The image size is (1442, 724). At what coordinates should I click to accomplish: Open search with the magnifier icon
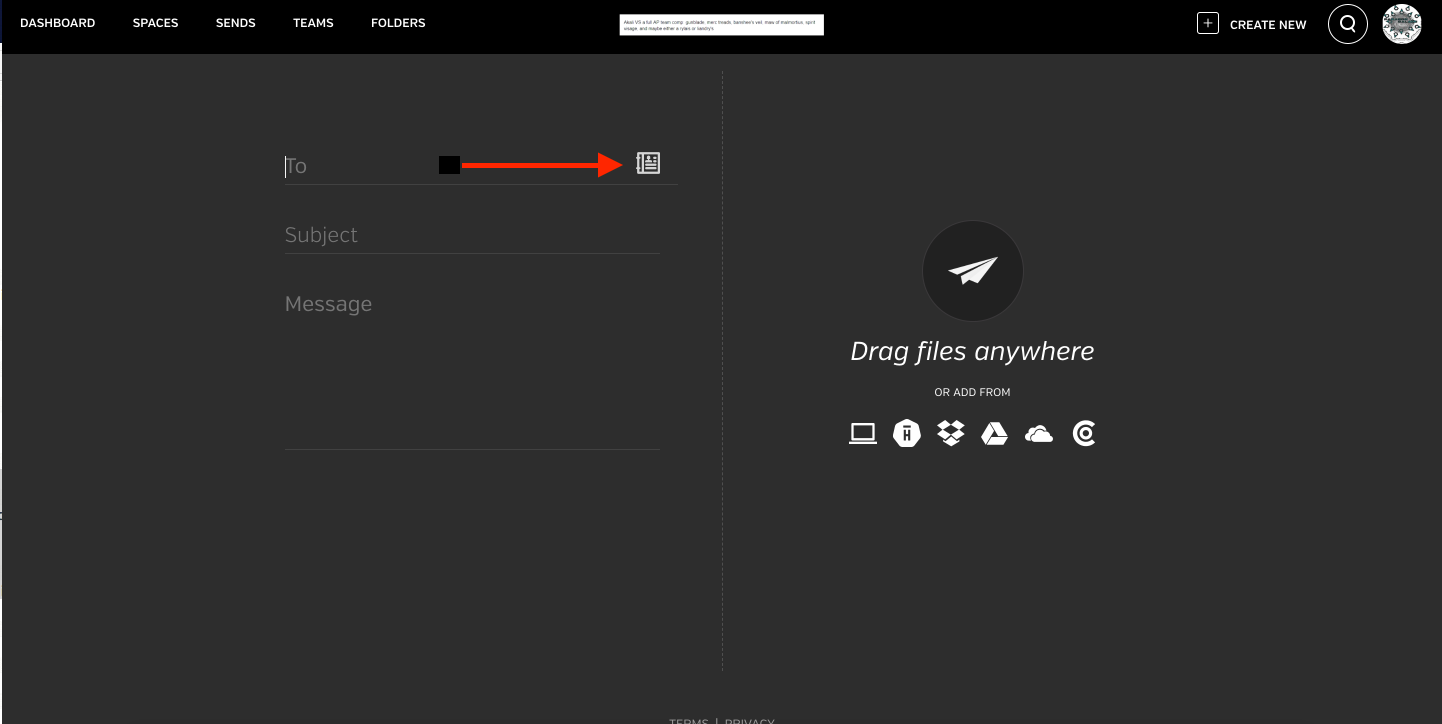point(1347,23)
